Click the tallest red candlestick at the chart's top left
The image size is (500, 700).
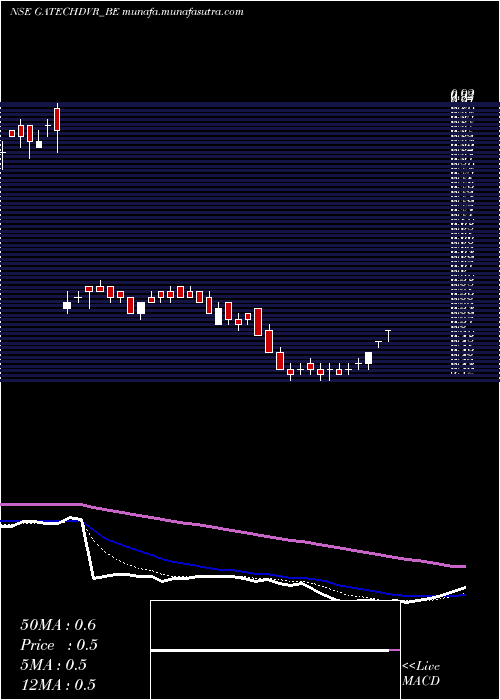pyautogui.click(x=57, y=128)
